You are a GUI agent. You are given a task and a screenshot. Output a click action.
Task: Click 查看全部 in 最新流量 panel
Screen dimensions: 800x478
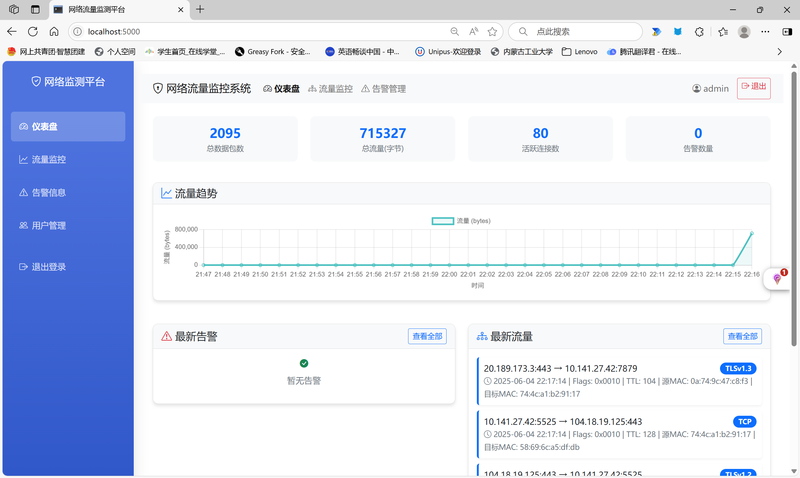pyautogui.click(x=742, y=336)
